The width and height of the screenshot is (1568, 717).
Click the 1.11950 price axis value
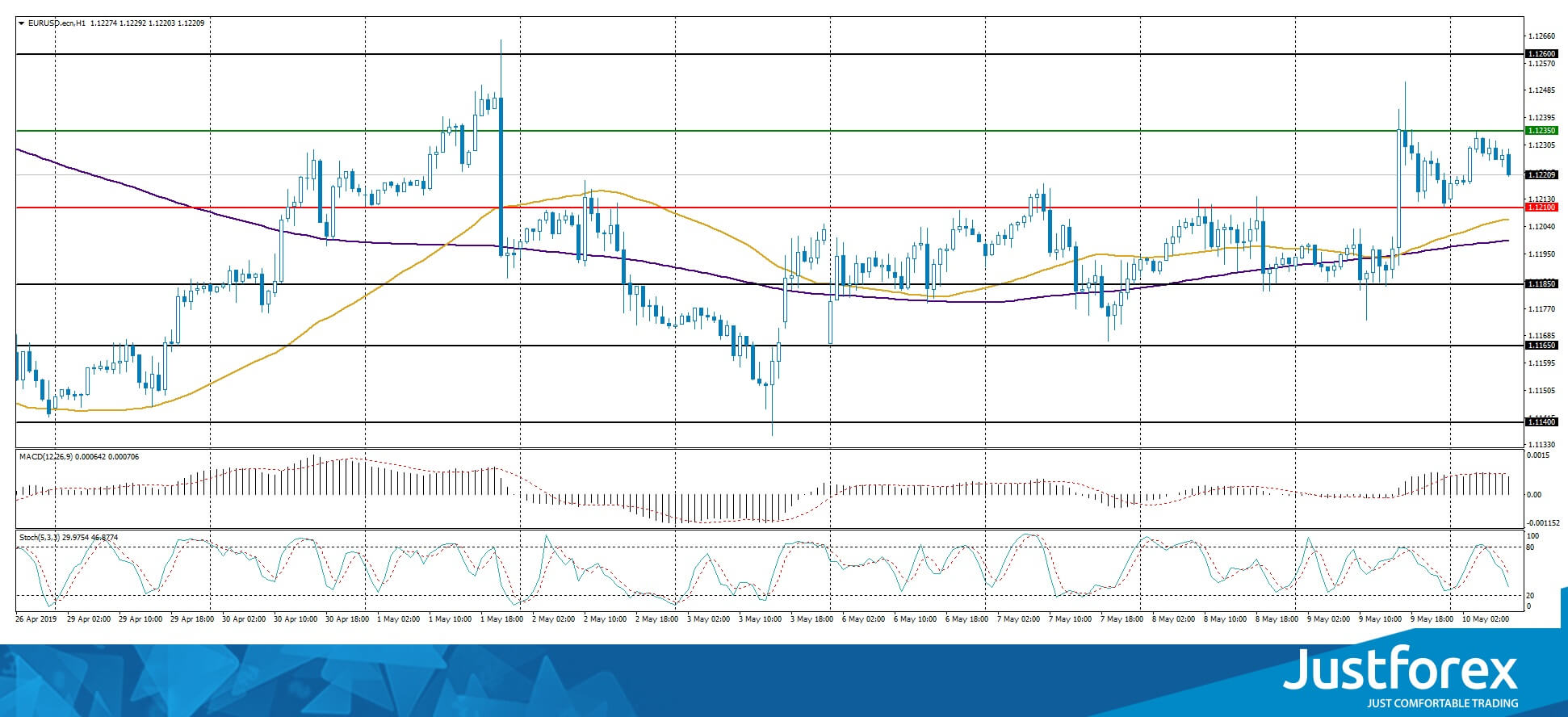[1542, 254]
